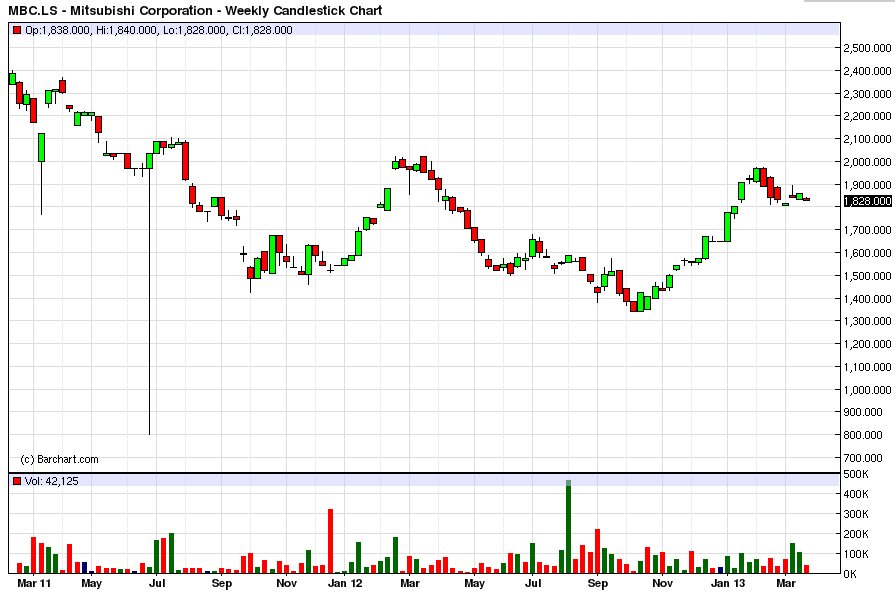Click the 500K volume axis label
The width and height of the screenshot is (895, 598).
(856, 474)
